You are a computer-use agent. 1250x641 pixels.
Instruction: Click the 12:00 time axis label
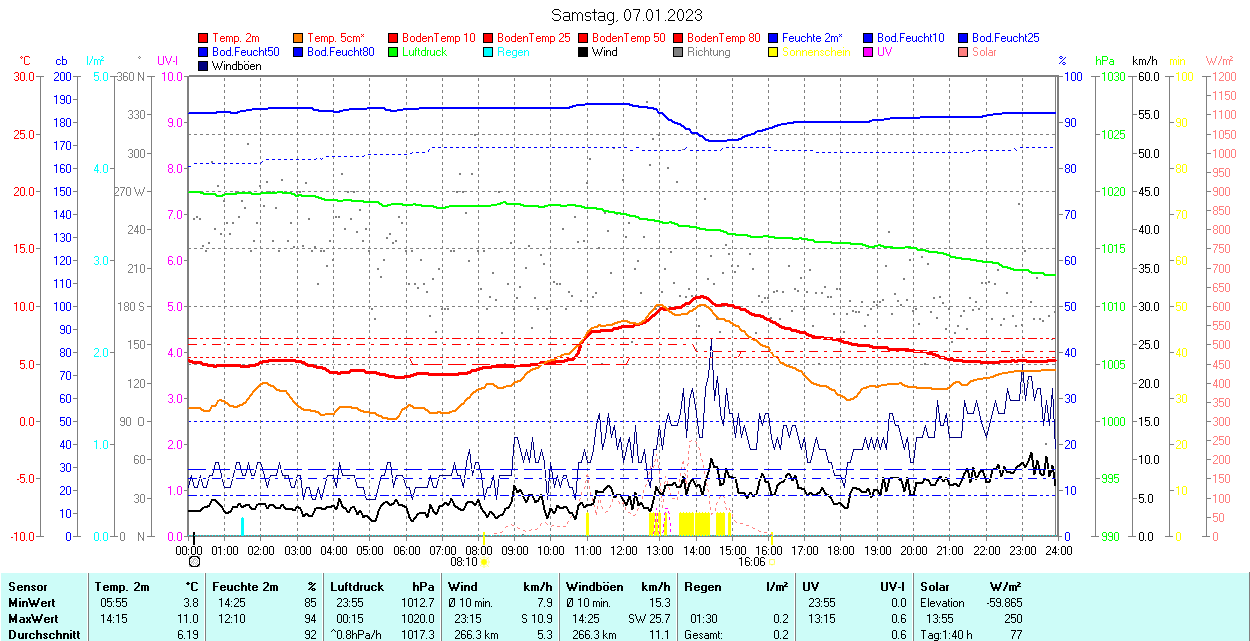[x=624, y=550]
